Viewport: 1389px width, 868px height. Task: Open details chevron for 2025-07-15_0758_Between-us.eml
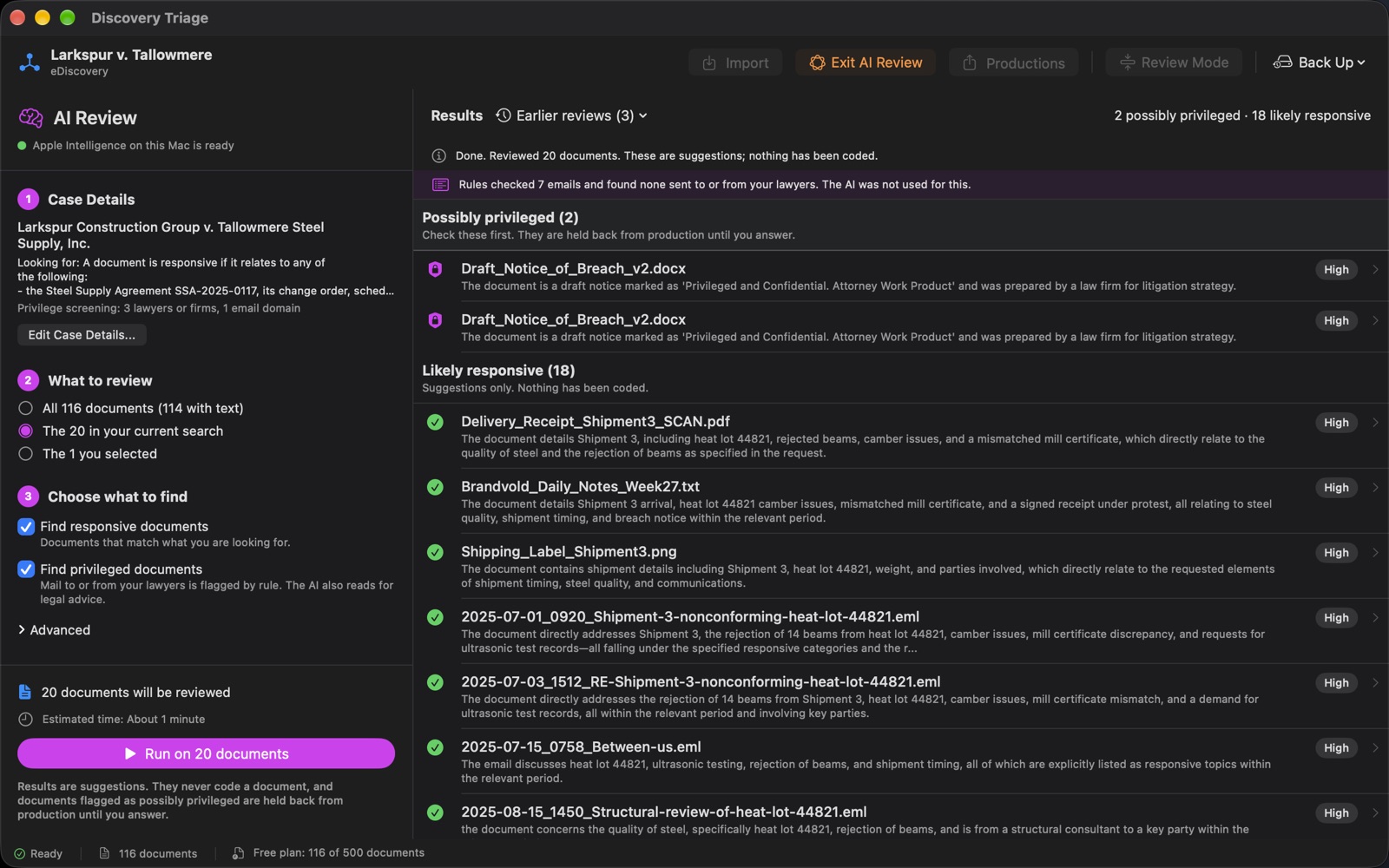pyautogui.click(x=1376, y=747)
